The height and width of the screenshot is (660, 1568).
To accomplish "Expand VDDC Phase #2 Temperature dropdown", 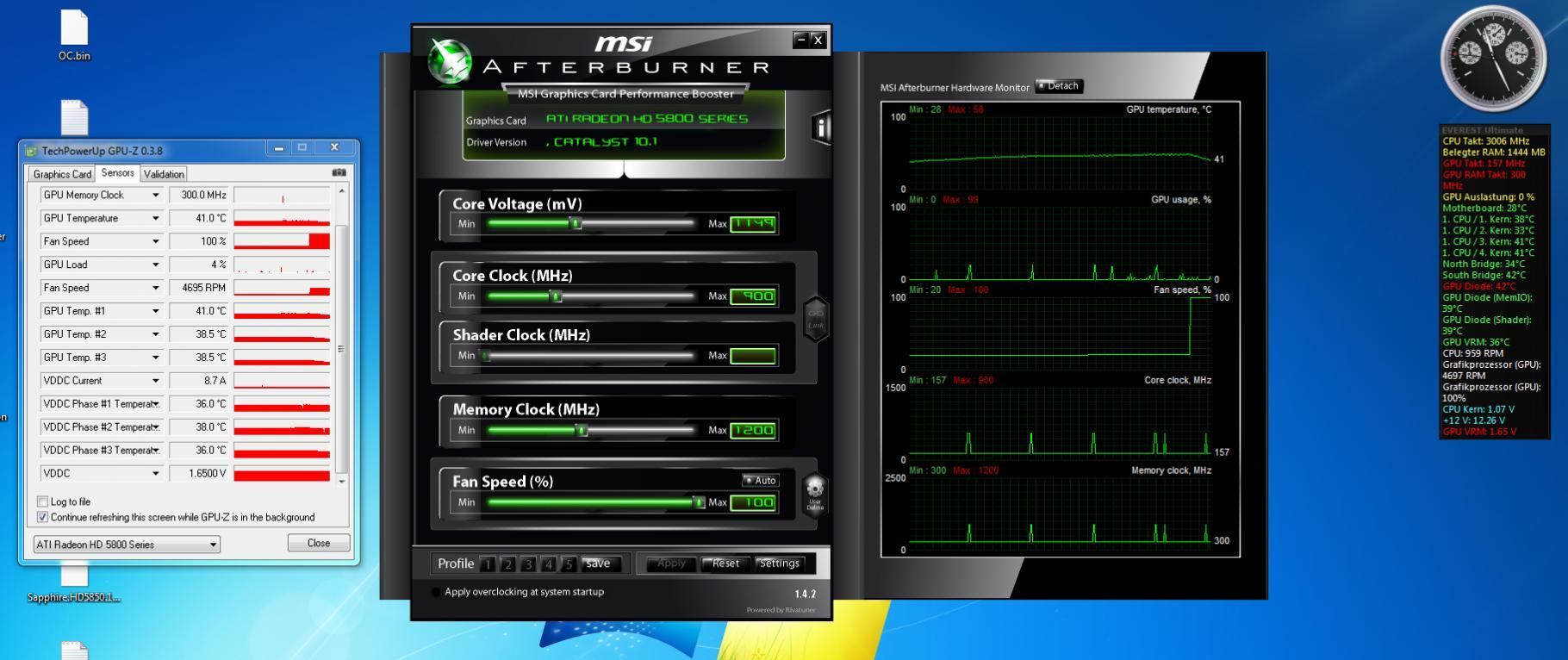I will [x=155, y=427].
